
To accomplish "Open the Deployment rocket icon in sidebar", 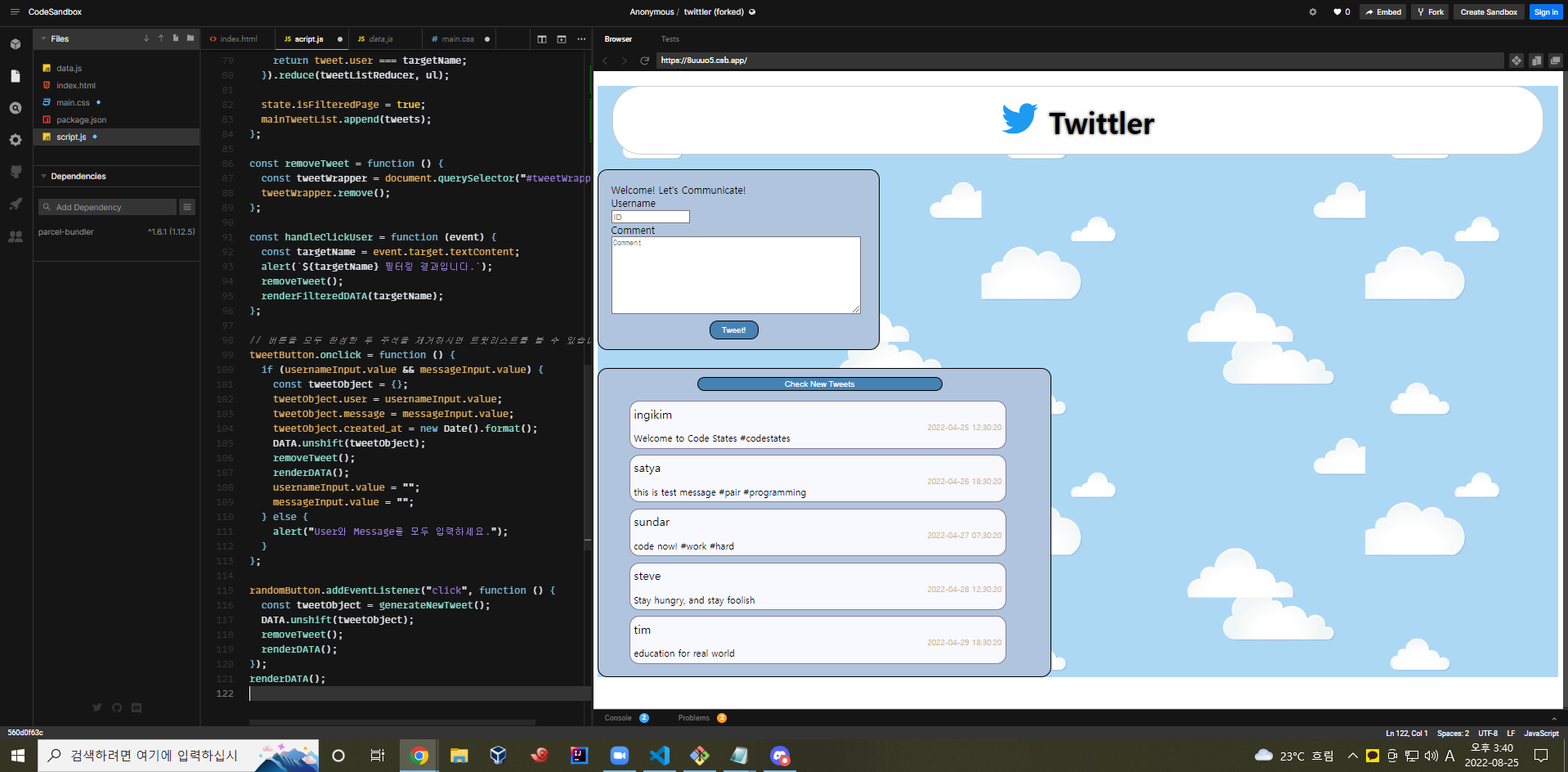I will [16, 204].
